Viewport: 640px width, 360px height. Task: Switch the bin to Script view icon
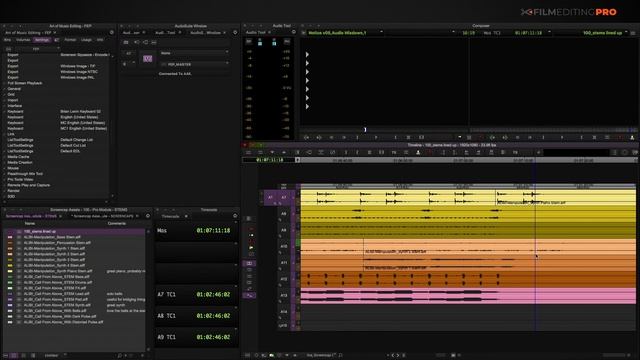click(x=33, y=356)
